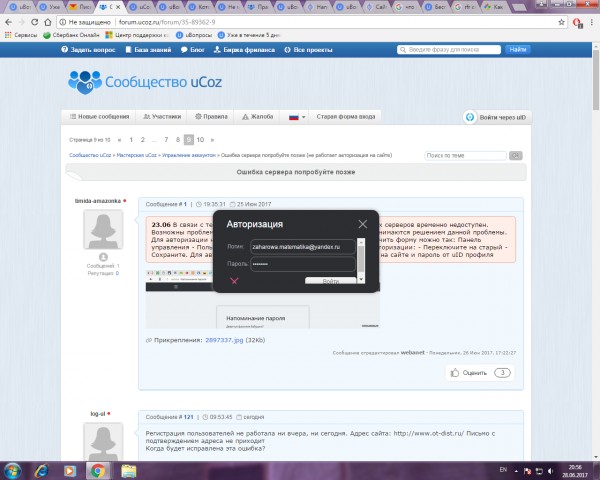Open log-ol user profile

click(98, 414)
